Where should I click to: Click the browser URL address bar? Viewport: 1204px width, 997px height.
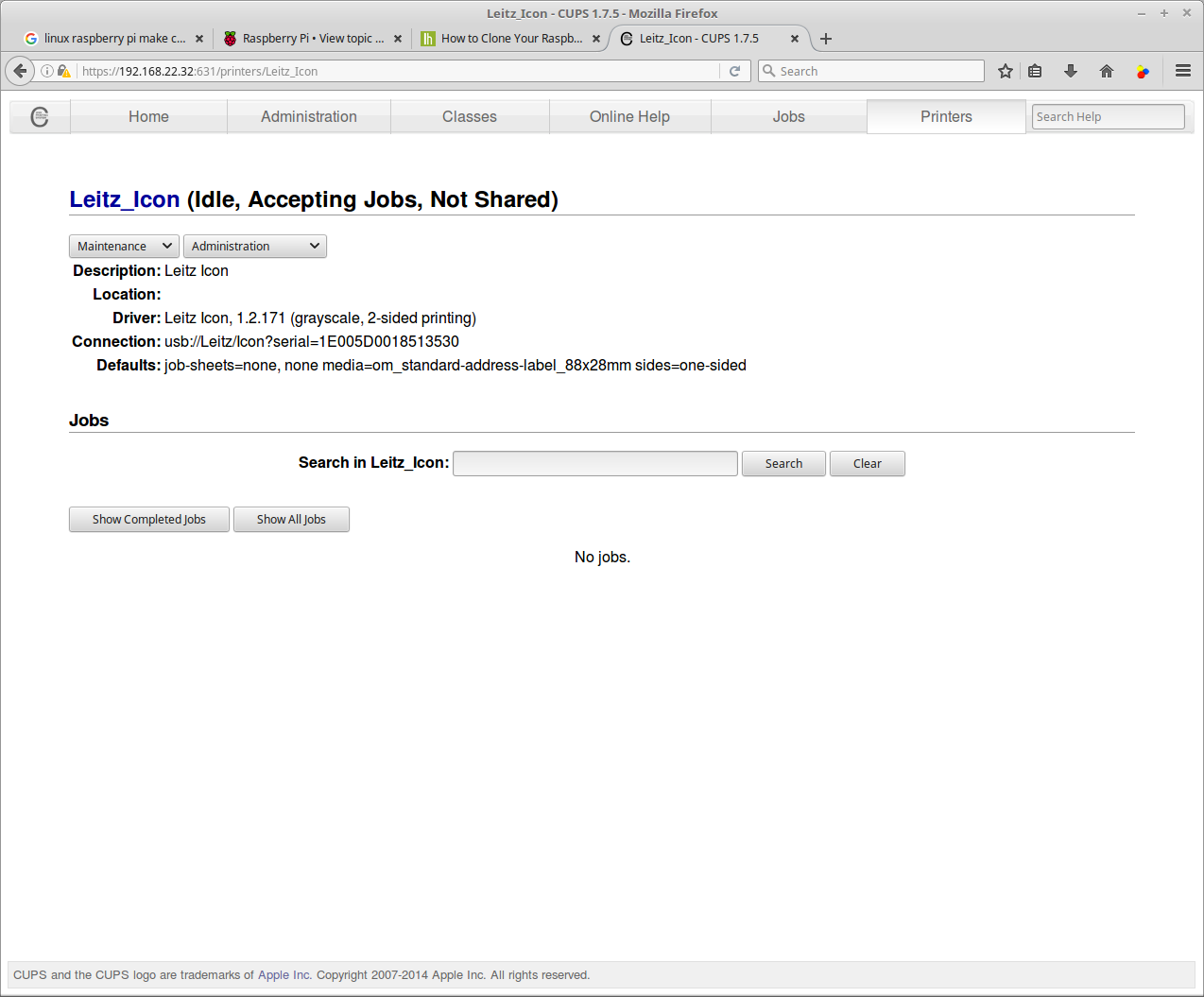point(397,71)
